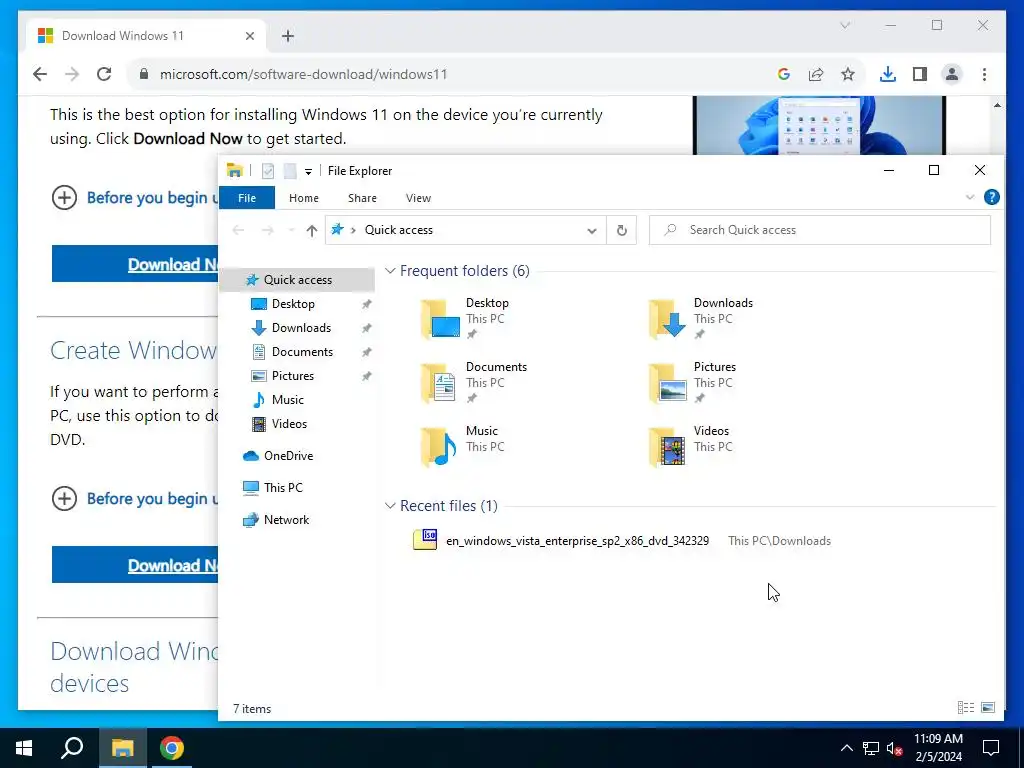Image resolution: width=1024 pixels, height=768 pixels.
Task: Select the Desktop frequent folder icon
Action: tap(440, 319)
